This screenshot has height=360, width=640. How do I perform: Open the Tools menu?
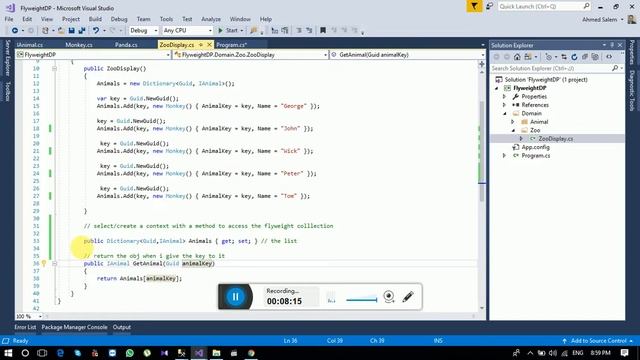[x=166, y=19]
